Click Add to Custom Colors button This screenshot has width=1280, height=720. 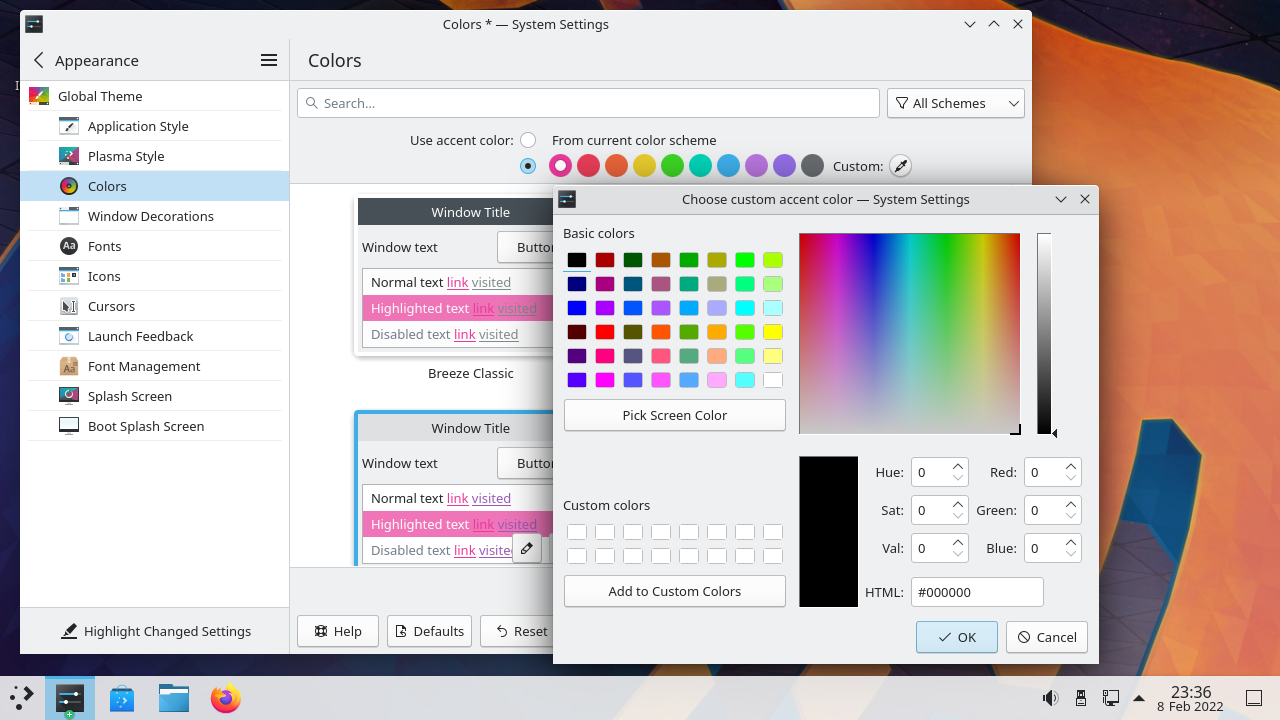pos(674,591)
